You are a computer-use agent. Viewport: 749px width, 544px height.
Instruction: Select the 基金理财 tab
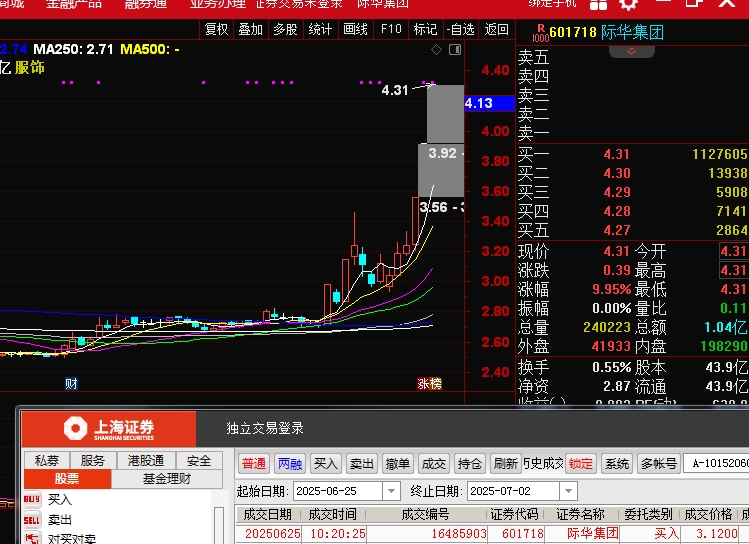click(167, 479)
